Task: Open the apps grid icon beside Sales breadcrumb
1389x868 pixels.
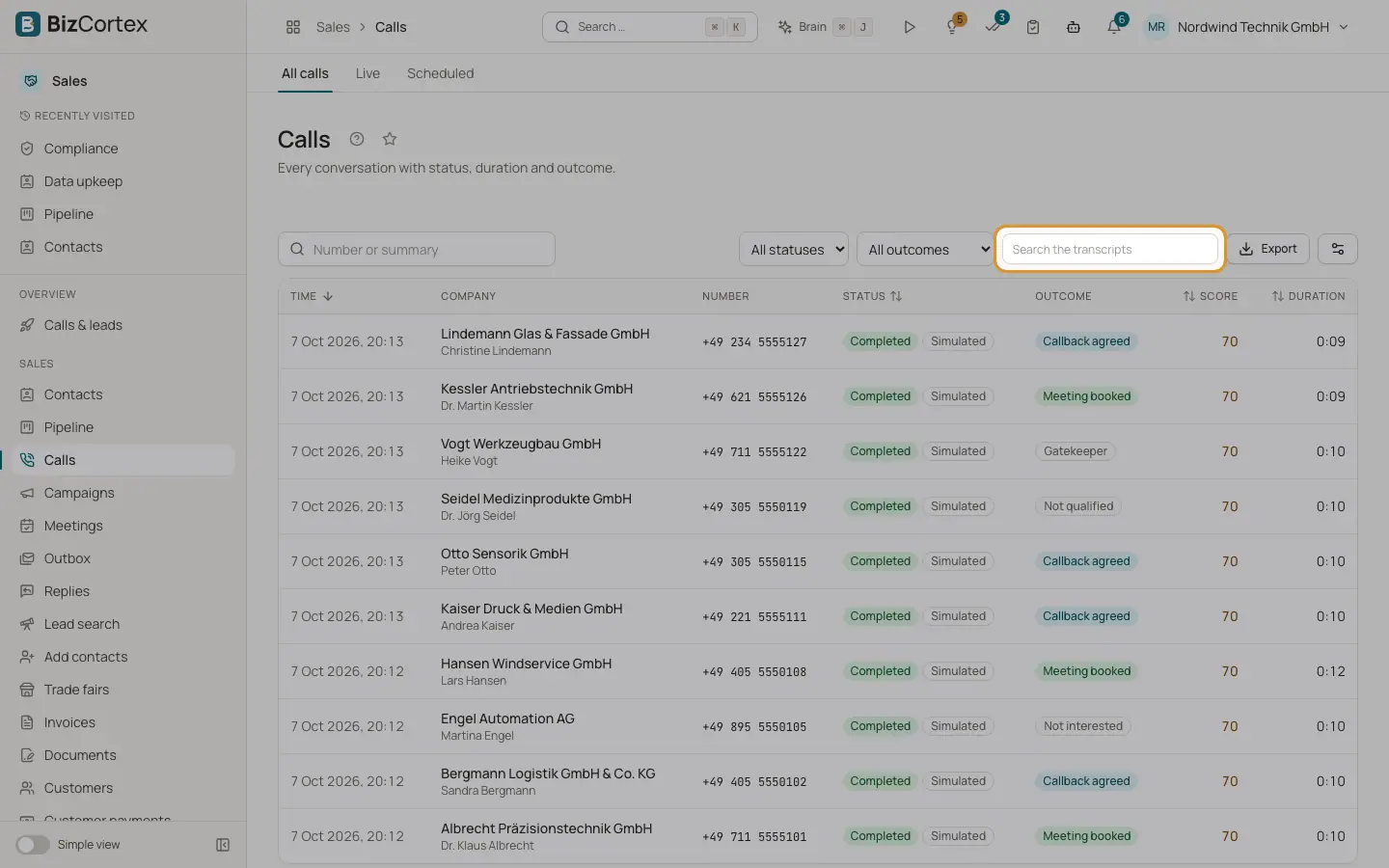Action: coord(293,27)
